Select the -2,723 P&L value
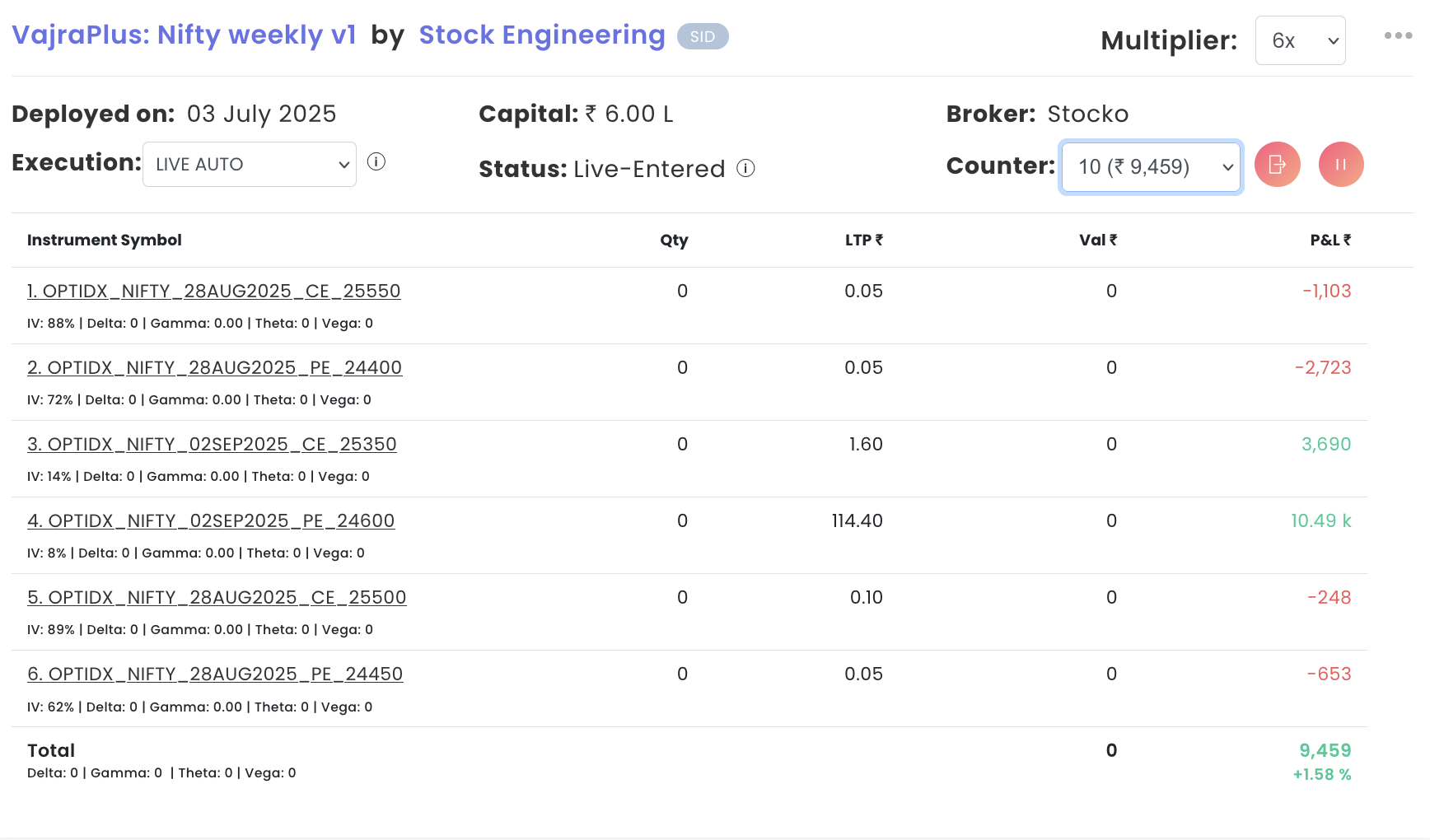Image resolution: width=1430 pixels, height=840 pixels. pyautogui.click(x=1323, y=367)
